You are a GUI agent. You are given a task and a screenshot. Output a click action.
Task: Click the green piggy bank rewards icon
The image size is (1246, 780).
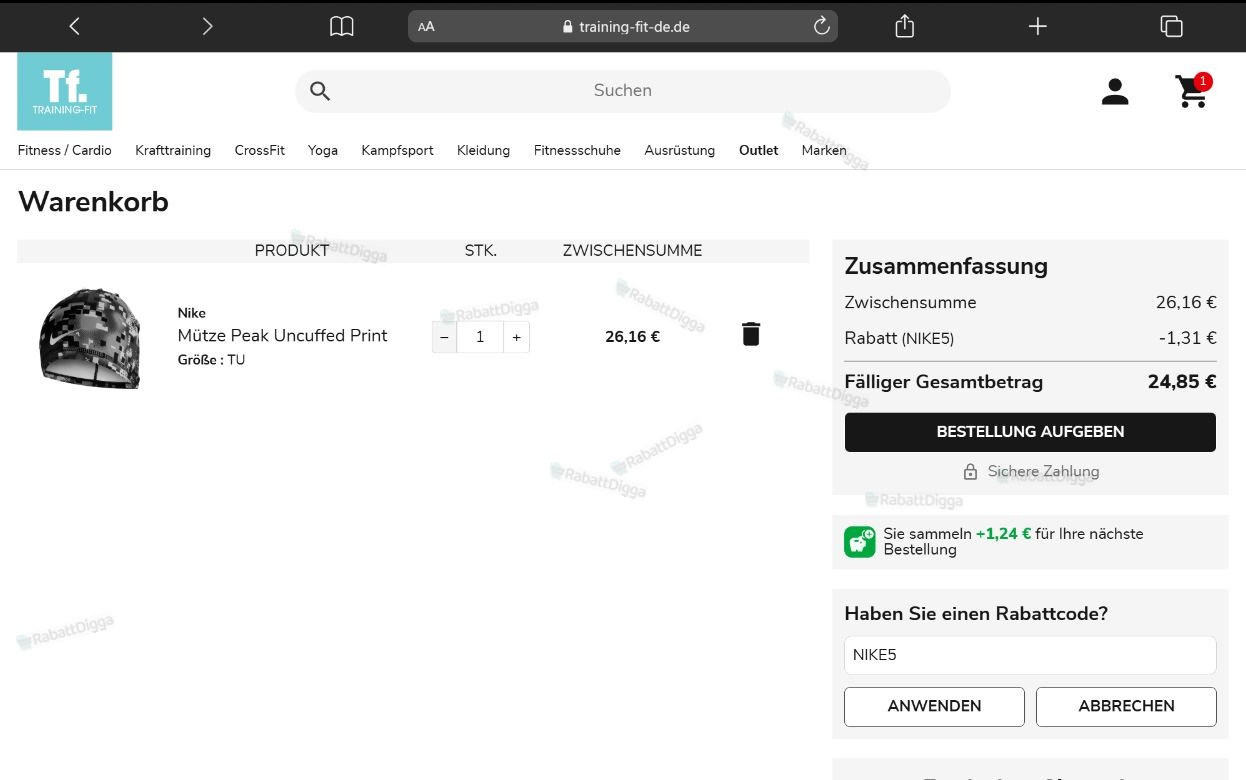[x=860, y=542]
